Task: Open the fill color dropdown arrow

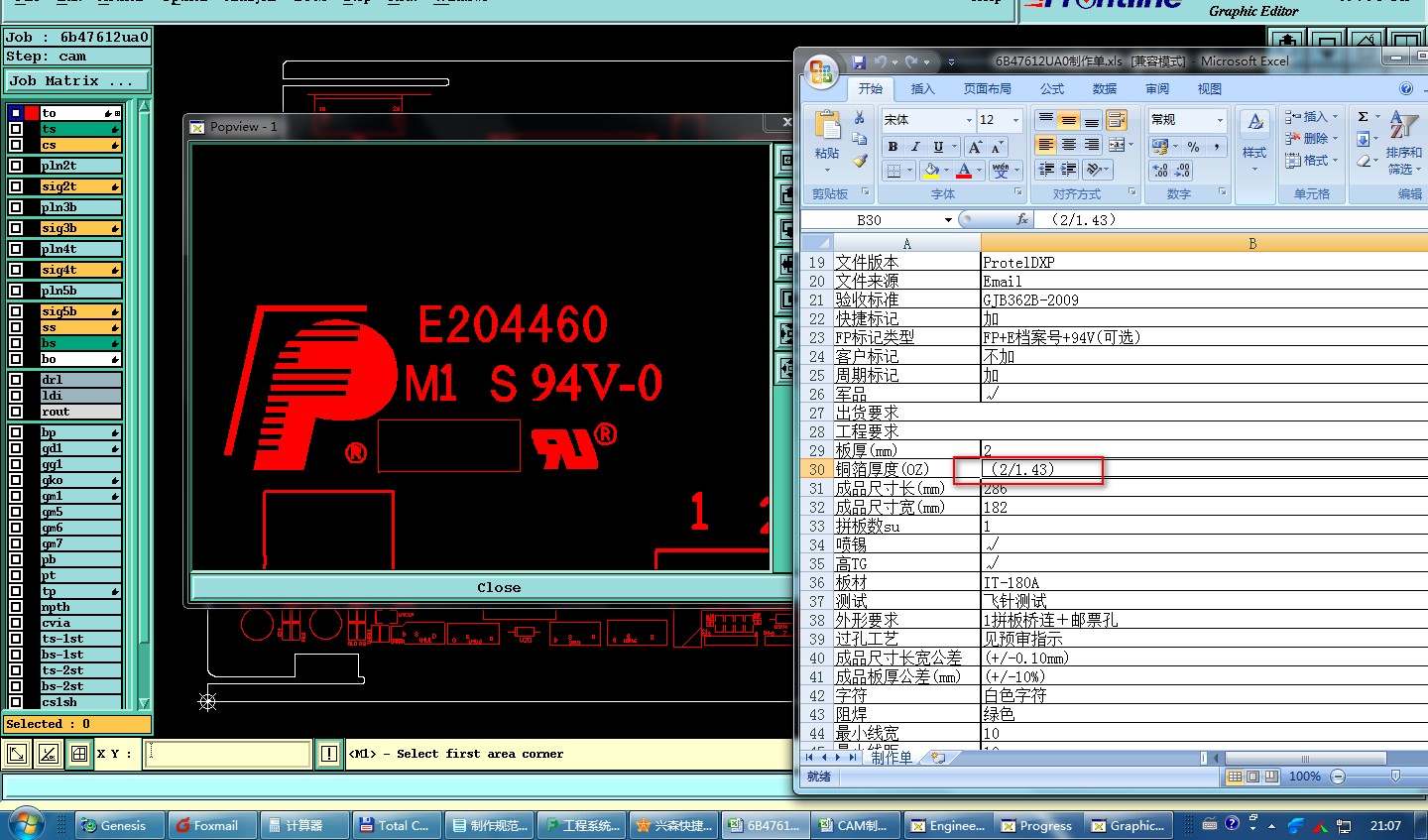Action: 946,171
